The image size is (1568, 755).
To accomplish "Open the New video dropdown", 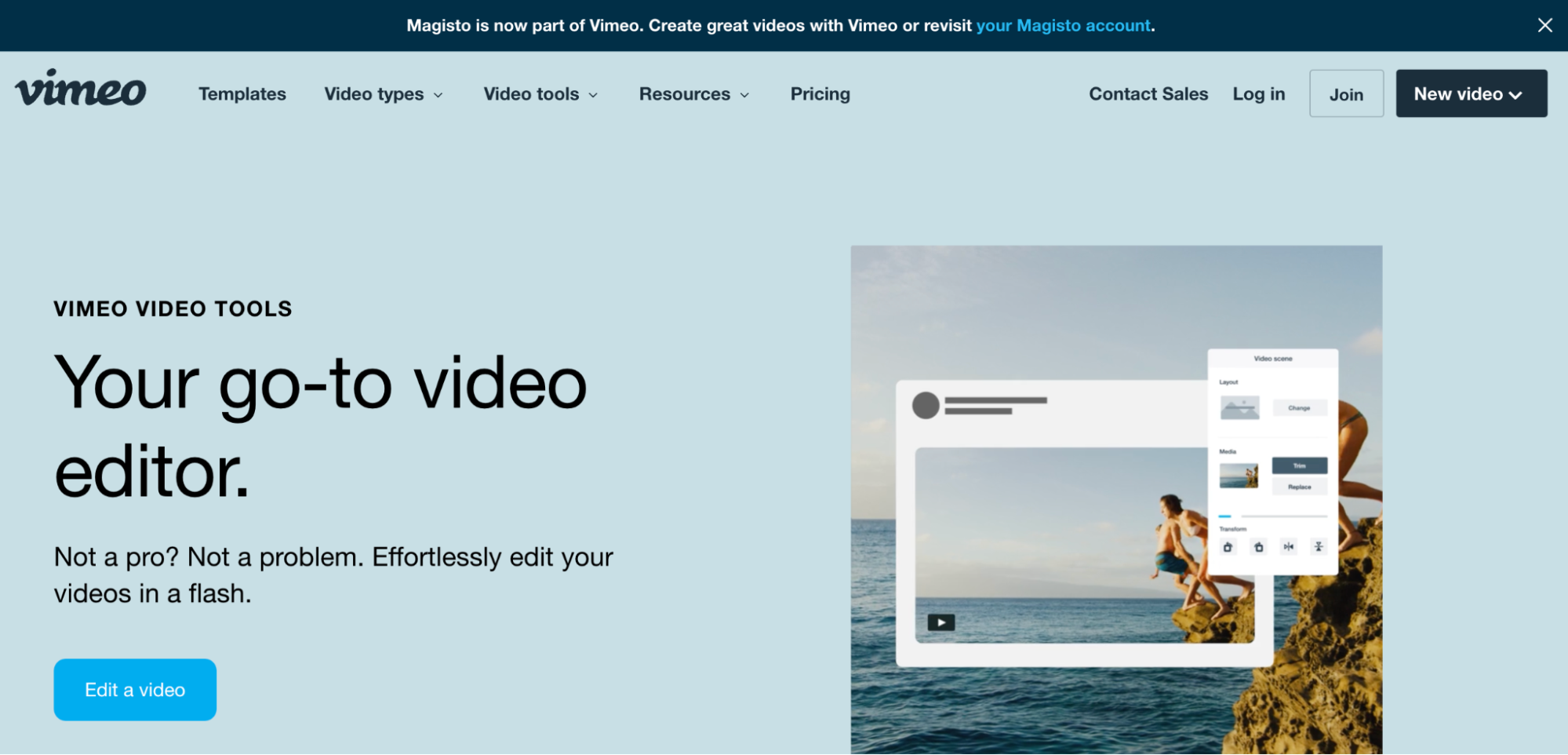I will tap(1471, 93).
